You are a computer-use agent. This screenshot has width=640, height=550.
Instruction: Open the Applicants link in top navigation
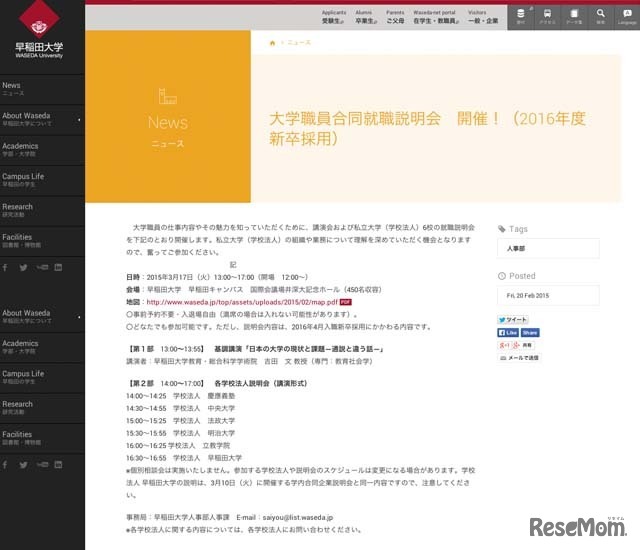click(x=334, y=15)
